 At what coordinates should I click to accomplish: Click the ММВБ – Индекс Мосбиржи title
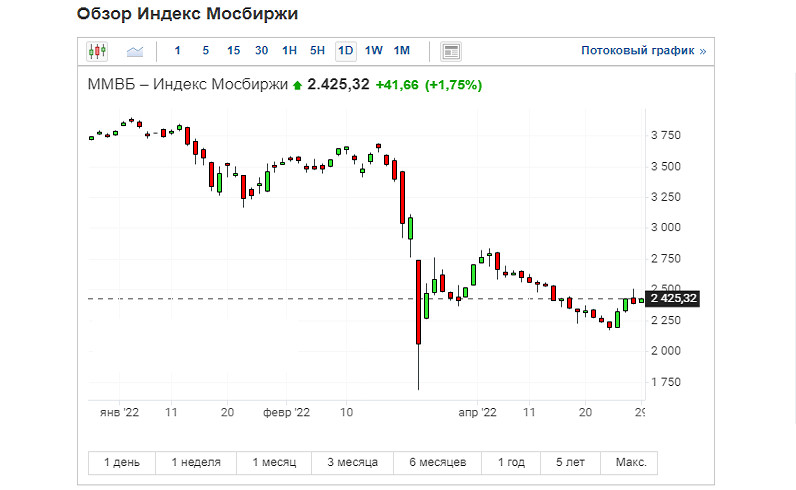click(x=187, y=84)
